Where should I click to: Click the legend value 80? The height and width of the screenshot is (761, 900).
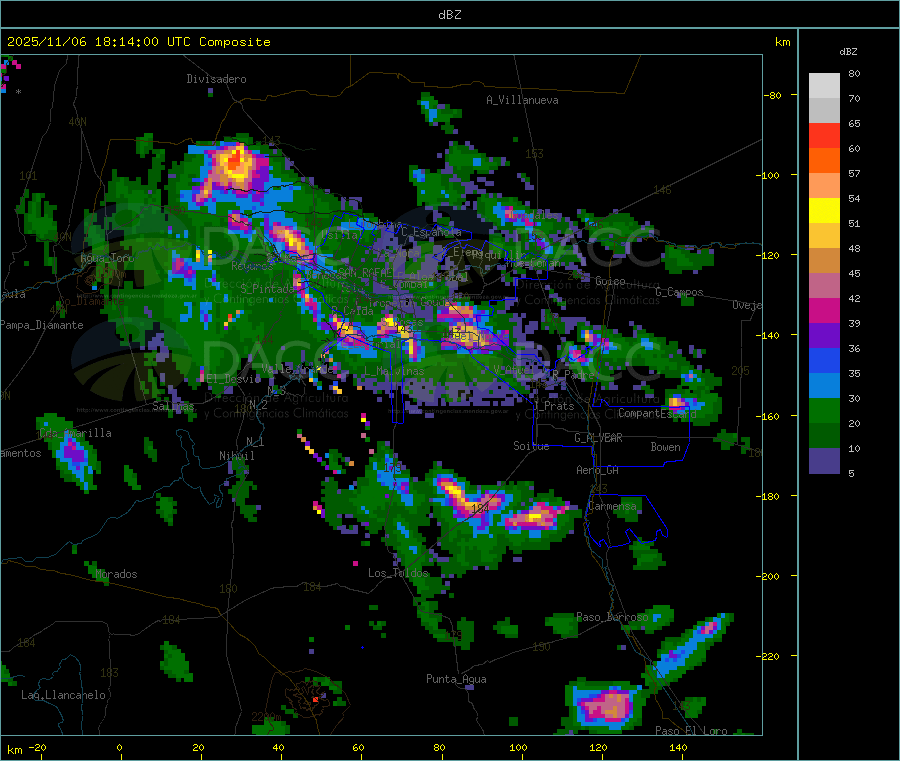(854, 73)
